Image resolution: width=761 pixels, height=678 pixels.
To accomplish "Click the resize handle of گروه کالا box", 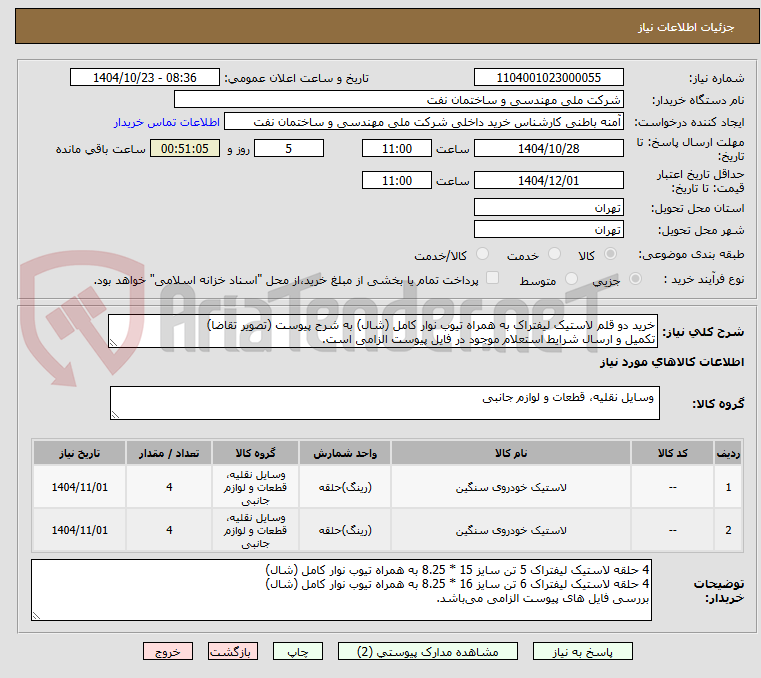I will [115, 414].
